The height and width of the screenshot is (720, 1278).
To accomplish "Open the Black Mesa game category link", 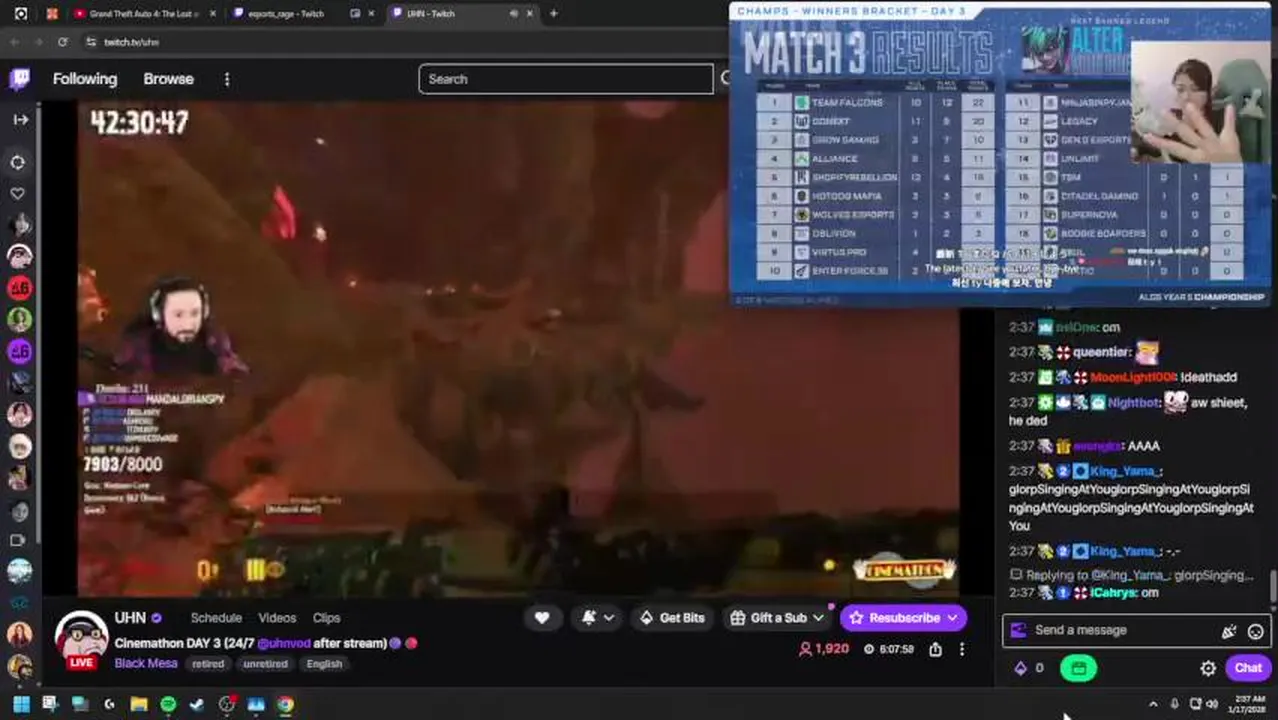I will [x=145, y=664].
